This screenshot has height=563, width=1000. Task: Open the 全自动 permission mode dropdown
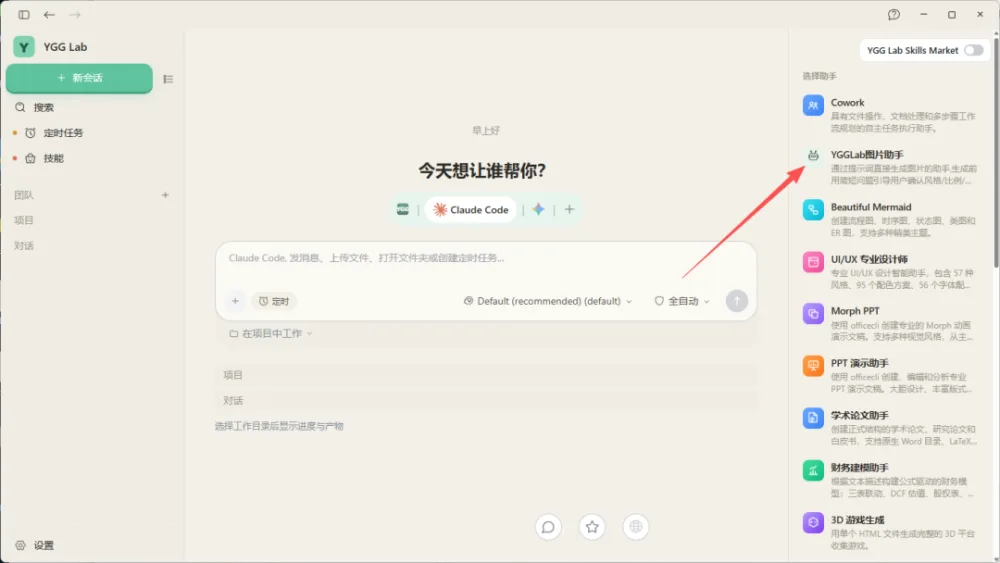pos(682,301)
